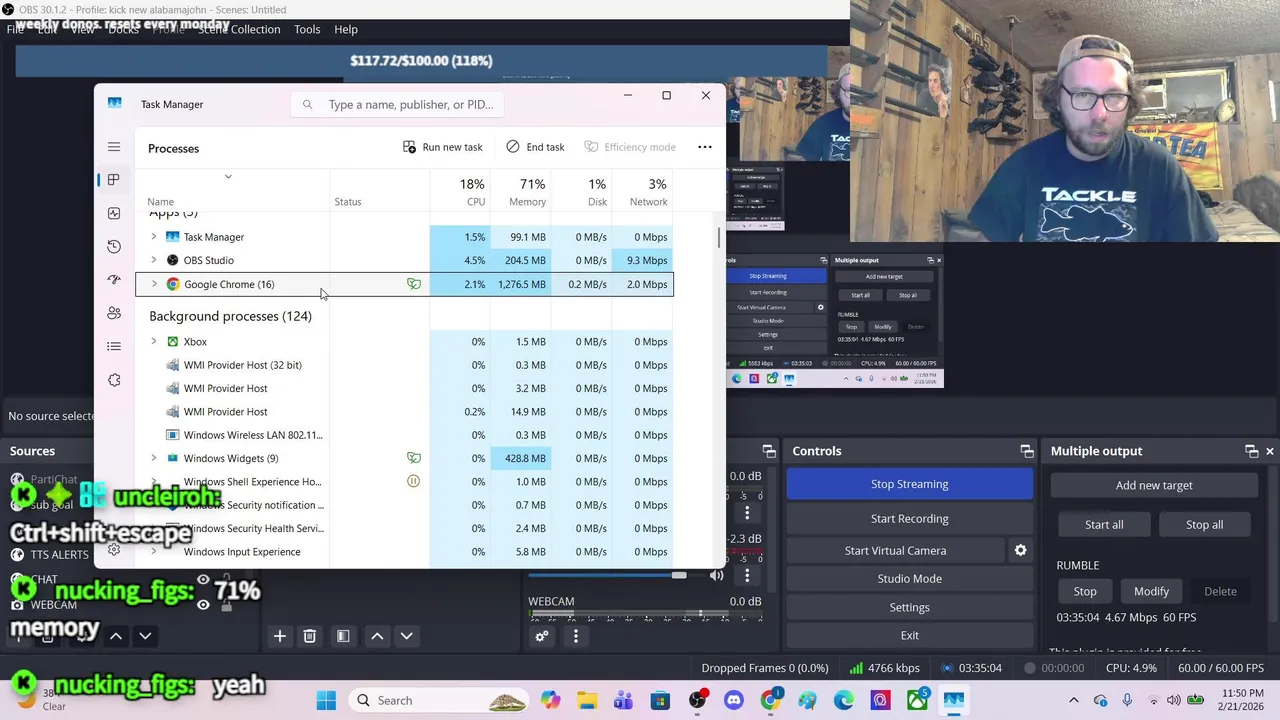Open WEBCAM mixer three-dot menu
Screen dimensions: 1280x720
click(575, 636)
